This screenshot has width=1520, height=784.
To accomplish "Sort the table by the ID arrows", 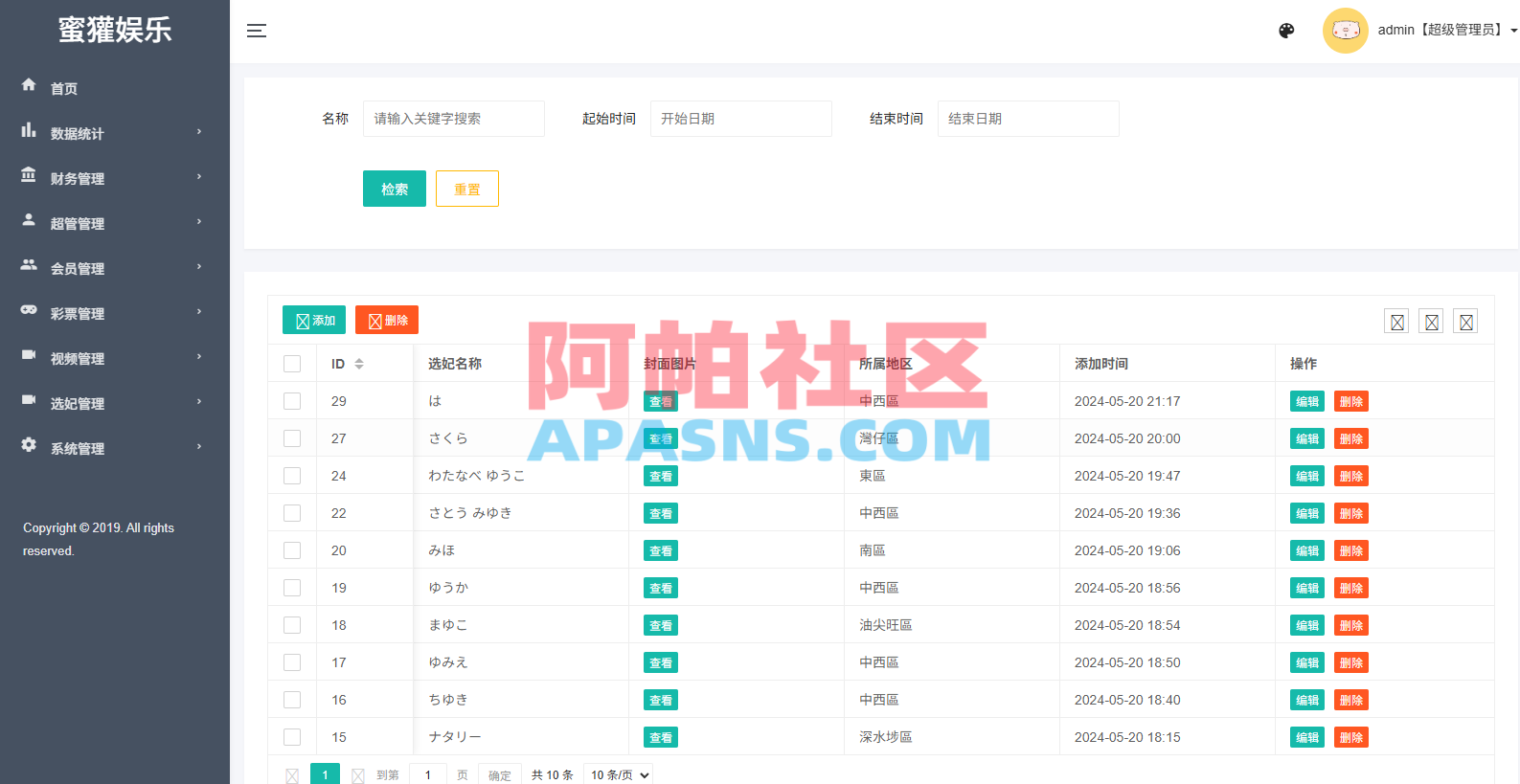I will click(x=359, y=364).
